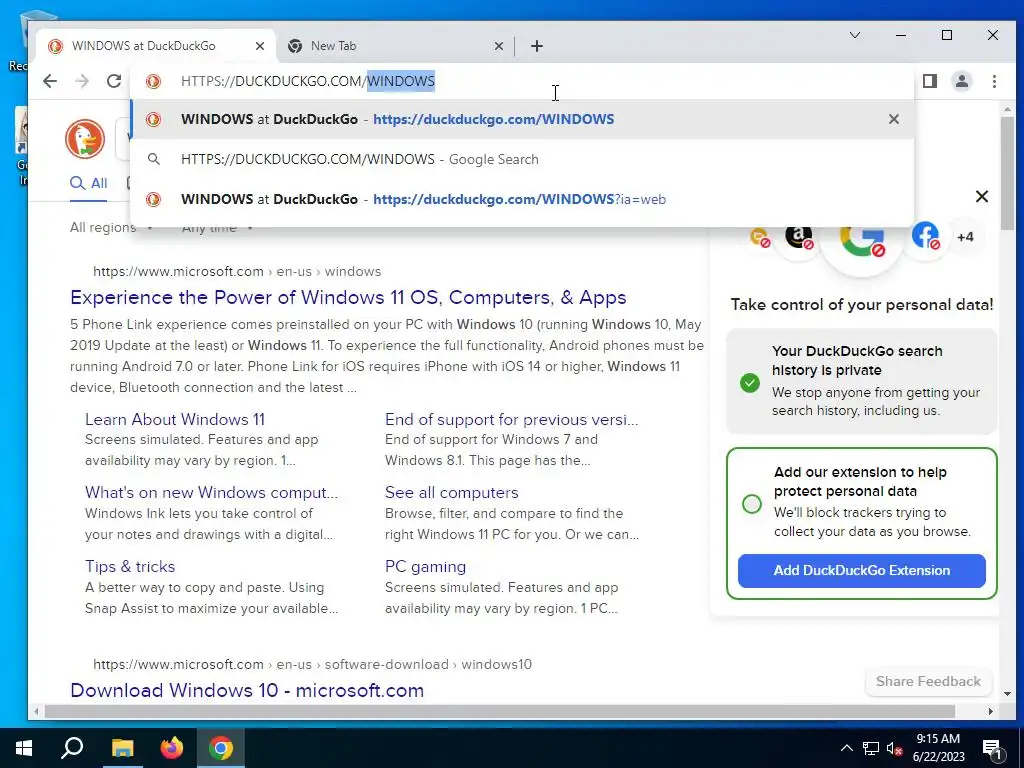Screen dimensions: 1024x768
Task: Click the Add DuckDuckGo Extension button
Action: tap(861, 570)
